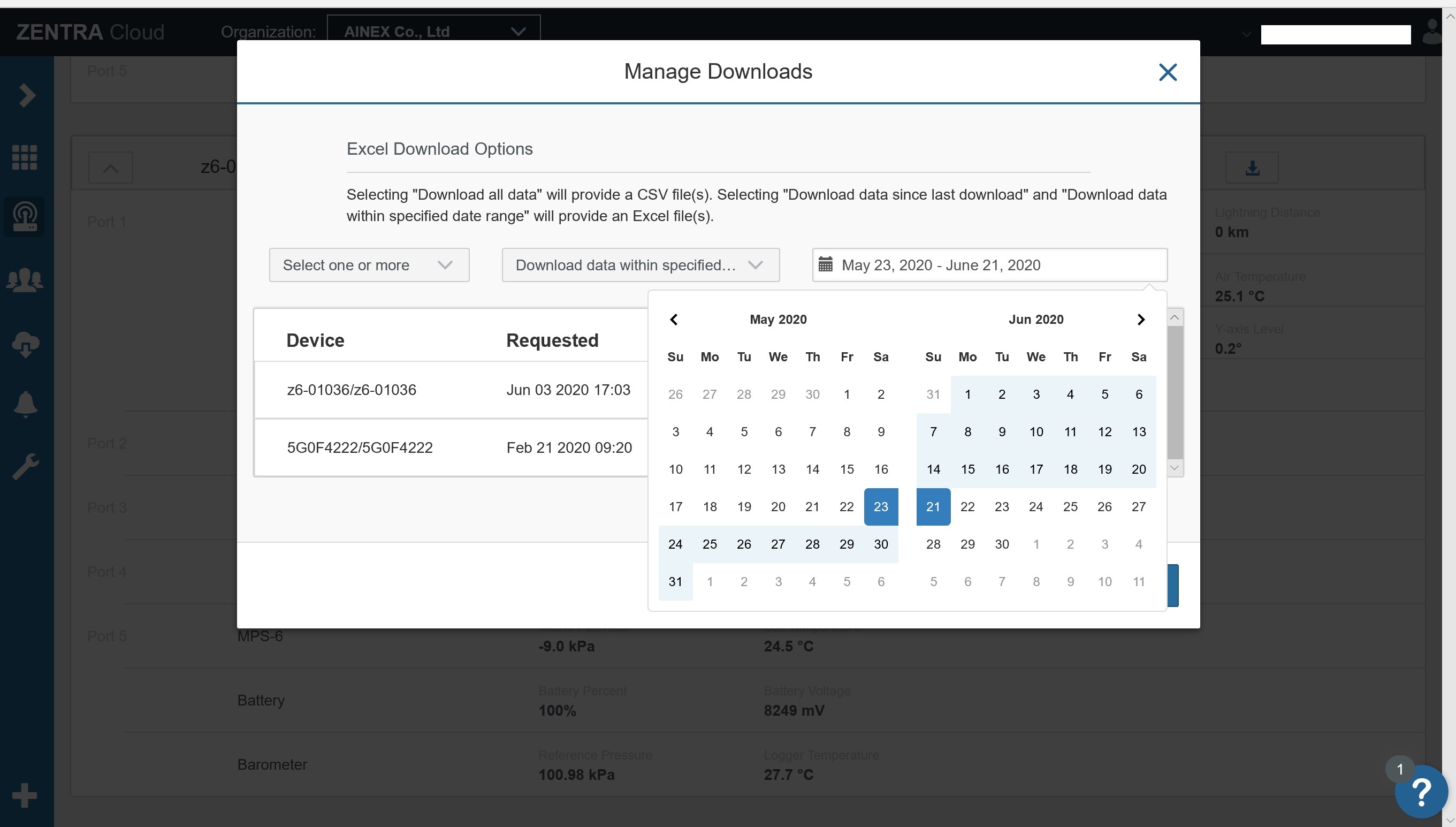The height and width of the screenshot is (827, 1456).
Task: Go to previous month in calendar
Action: pos(674,319)
